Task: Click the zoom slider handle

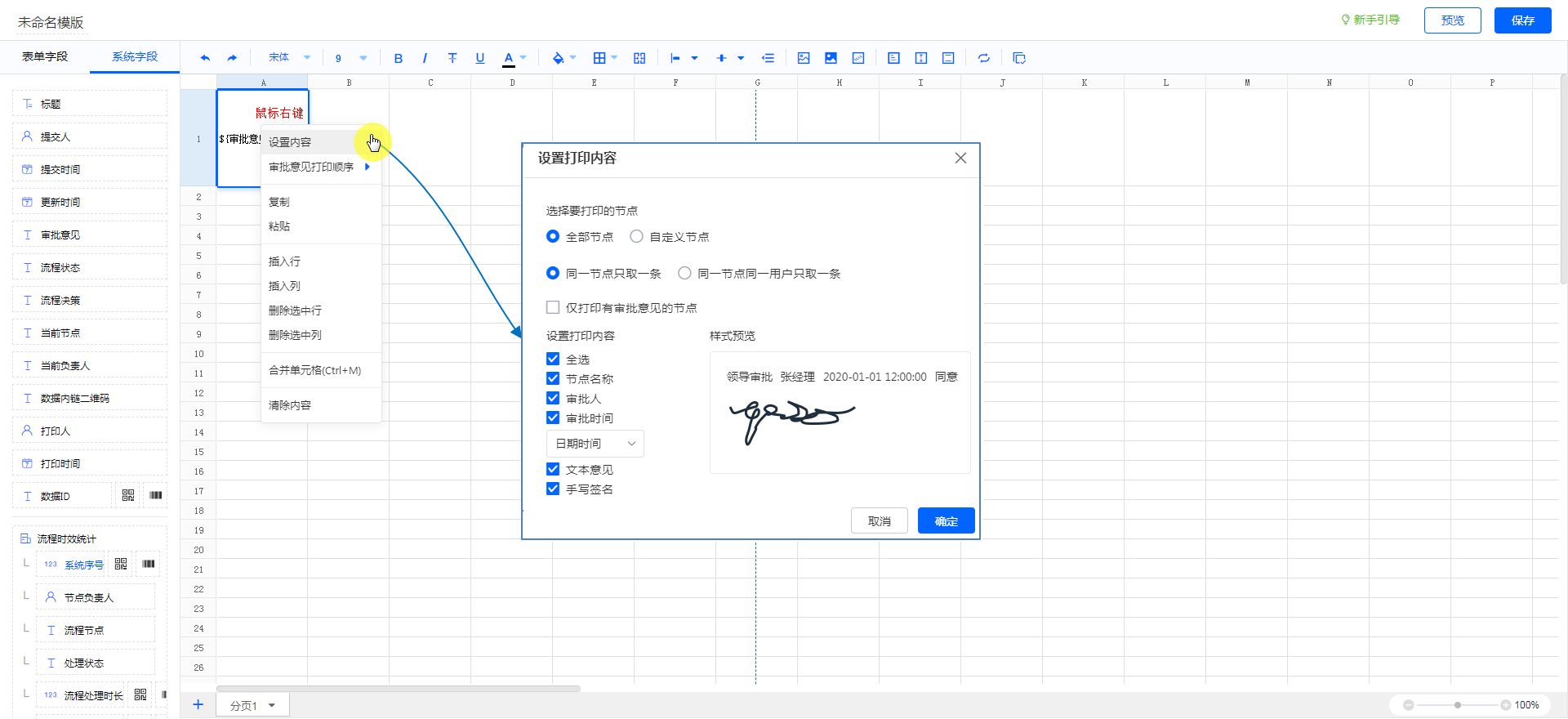Action: [x=1458, y=705]
